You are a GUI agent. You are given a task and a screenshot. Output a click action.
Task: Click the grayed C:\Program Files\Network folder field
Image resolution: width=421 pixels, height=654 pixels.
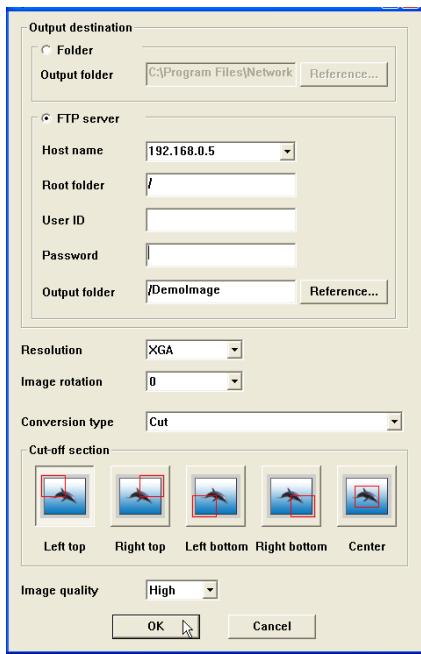coord(221,74)
